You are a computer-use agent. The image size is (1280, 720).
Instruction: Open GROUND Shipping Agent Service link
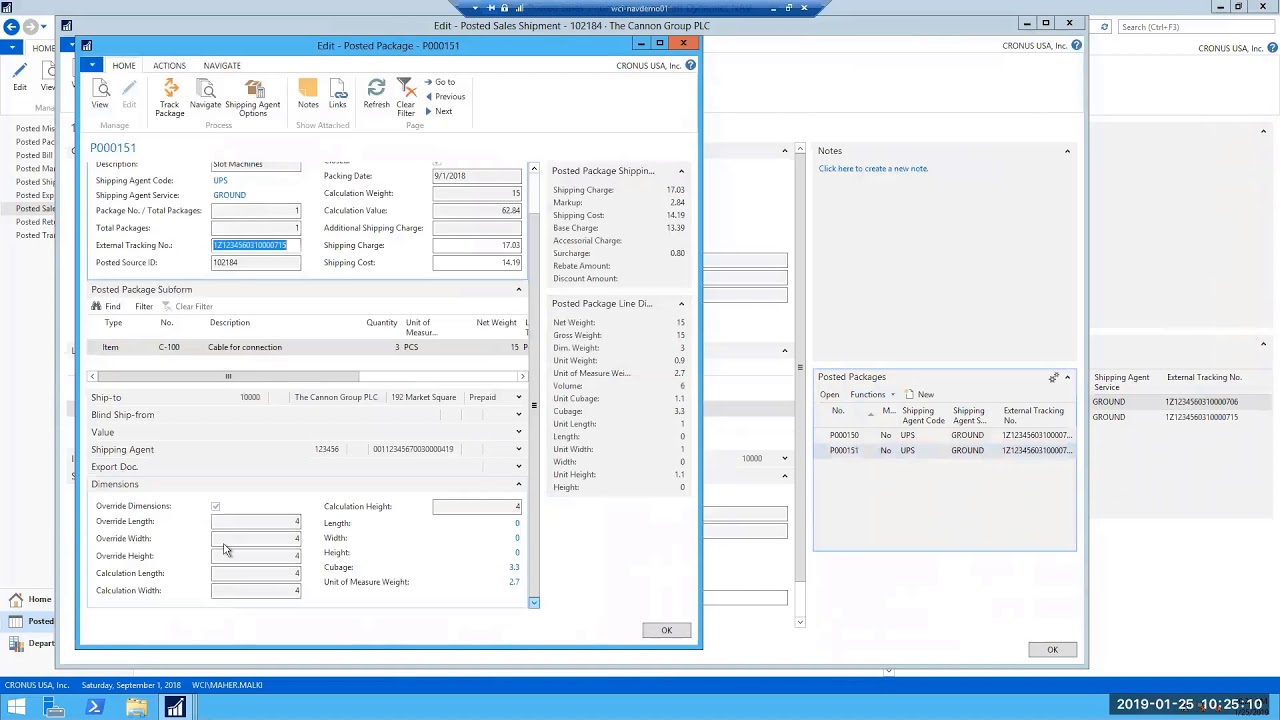coord(229,195)
